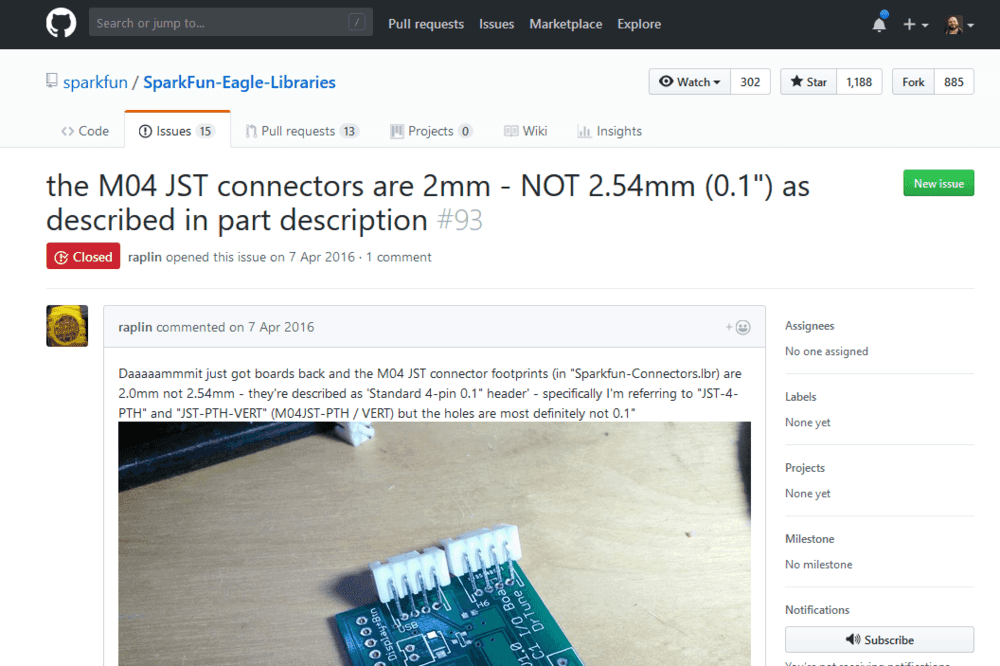The image size is (1000, 666).
Task: Click the comment date 7 Apr 2016
Action: tap(281, 327)
